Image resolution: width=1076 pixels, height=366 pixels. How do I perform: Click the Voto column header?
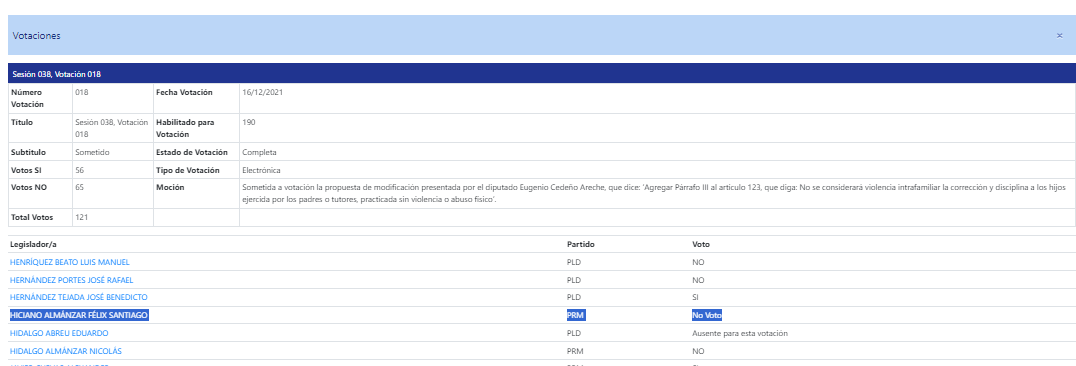click(701, 244)
